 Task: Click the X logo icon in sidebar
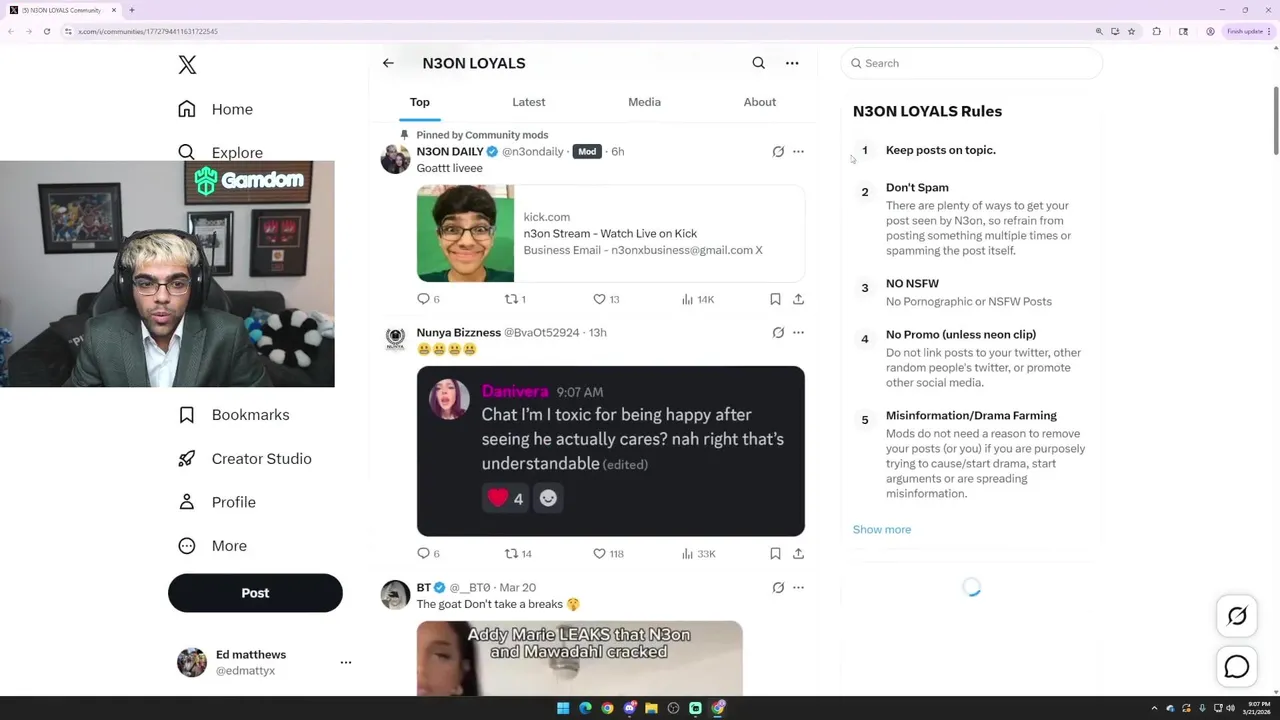coord(187,65)
